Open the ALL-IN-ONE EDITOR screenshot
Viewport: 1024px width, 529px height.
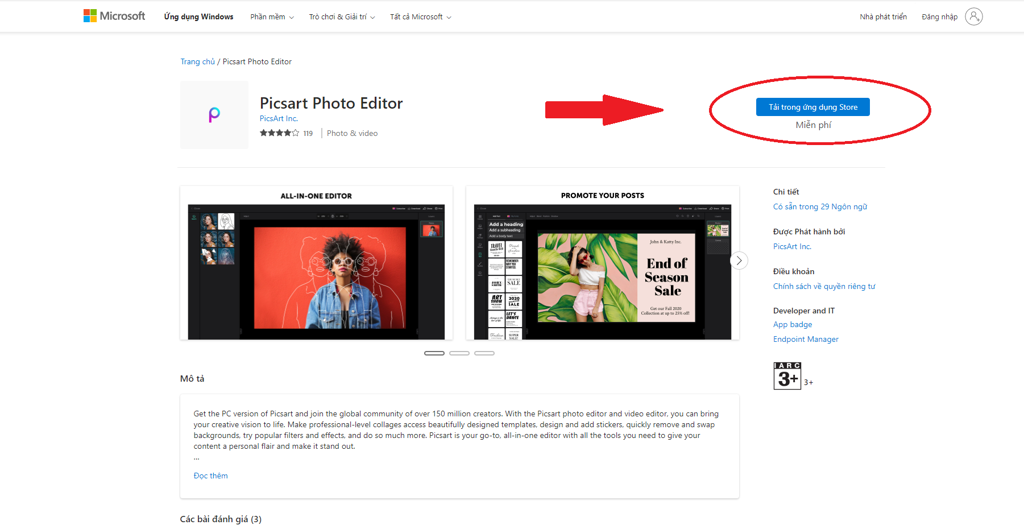[316, 263]
